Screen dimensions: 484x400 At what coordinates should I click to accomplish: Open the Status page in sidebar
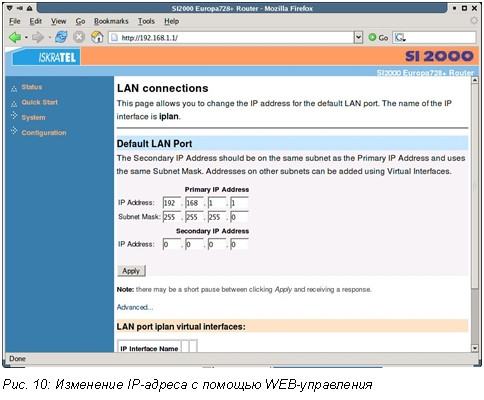(32, 87)
